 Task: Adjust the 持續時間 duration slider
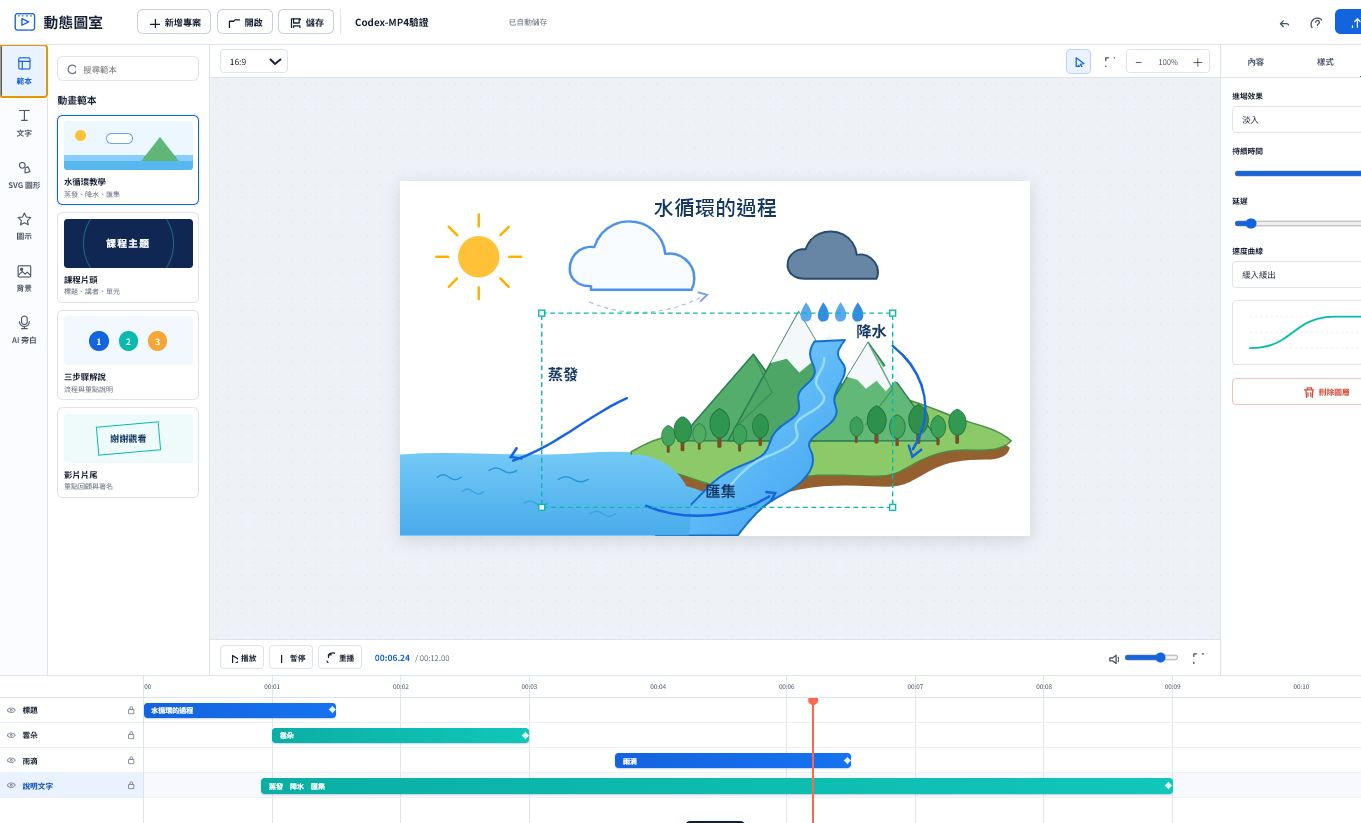[x=1297, y=173]
